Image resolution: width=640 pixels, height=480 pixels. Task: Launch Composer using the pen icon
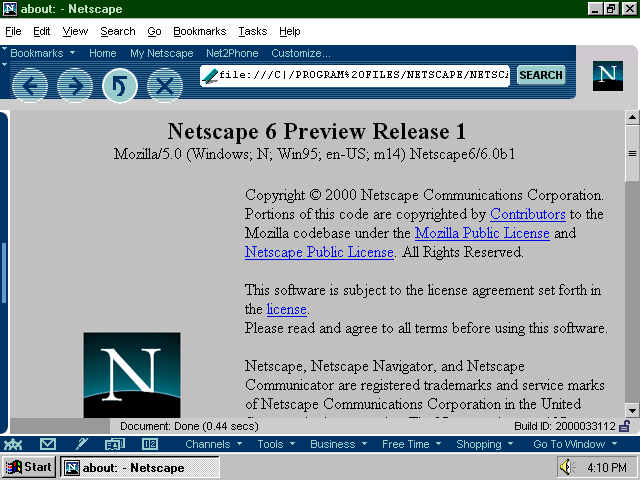82,444
